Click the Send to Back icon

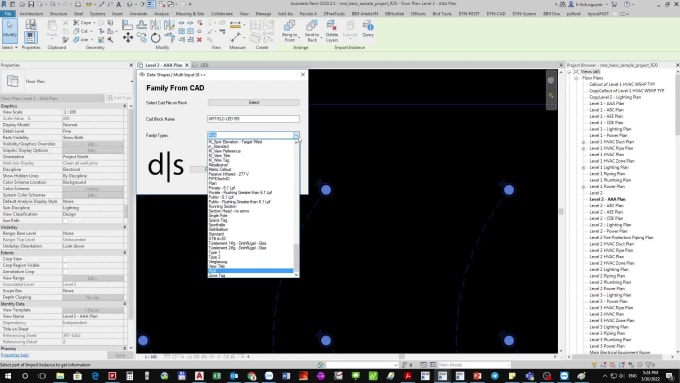coord(312,30)
